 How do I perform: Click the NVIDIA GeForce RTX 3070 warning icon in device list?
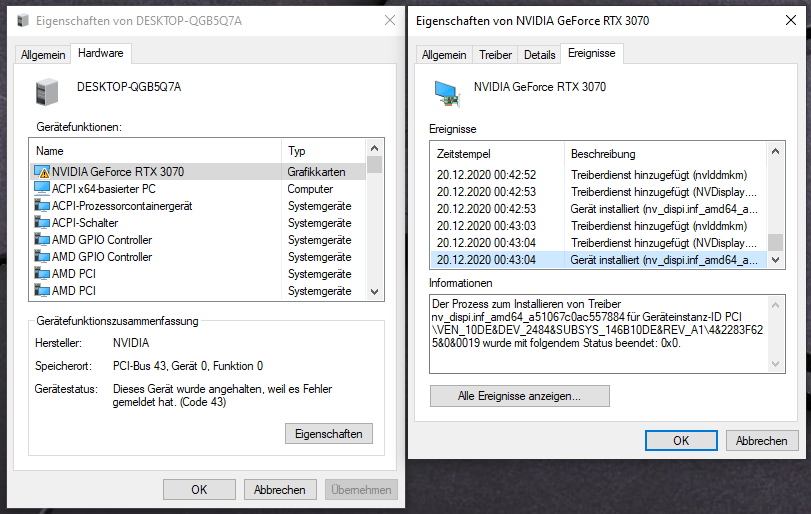(x=42, y=172)
